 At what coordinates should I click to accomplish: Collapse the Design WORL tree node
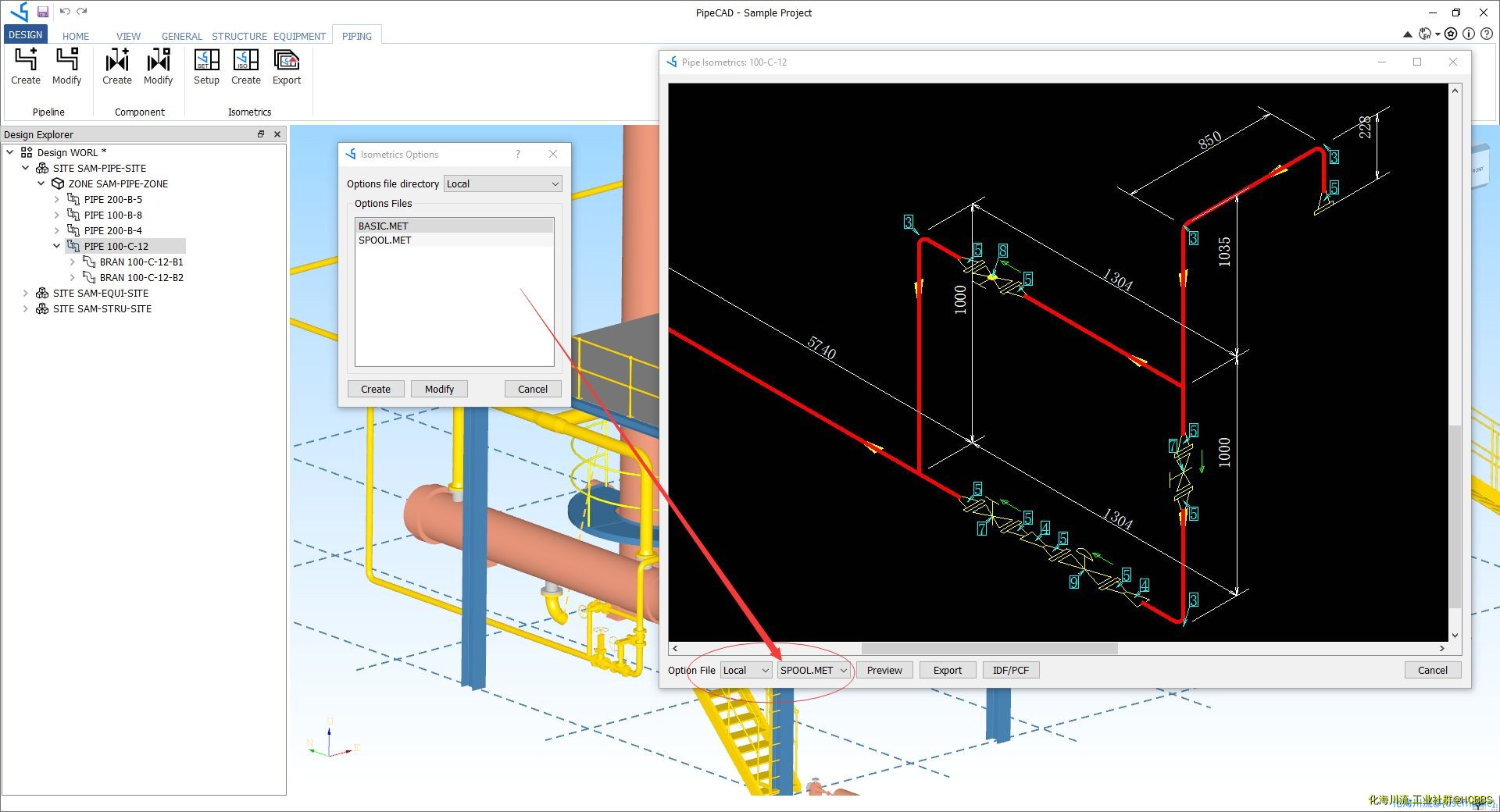[x=10, y=152]
